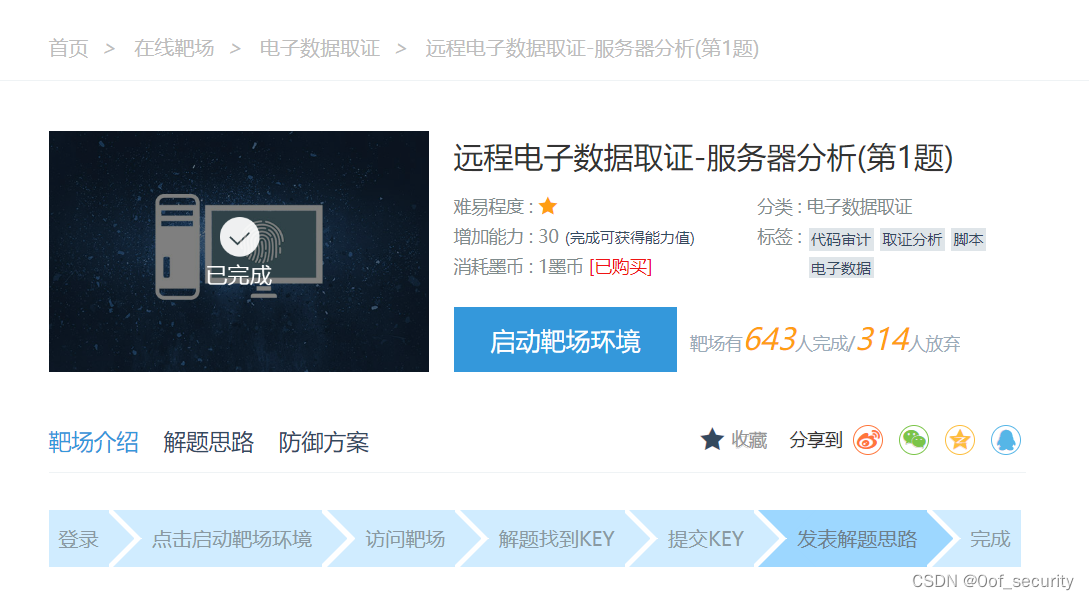1089x600 pixels.
Task: Click the page title 远程电子数据取证-服务器分析(第1题)
Action: 704,158
